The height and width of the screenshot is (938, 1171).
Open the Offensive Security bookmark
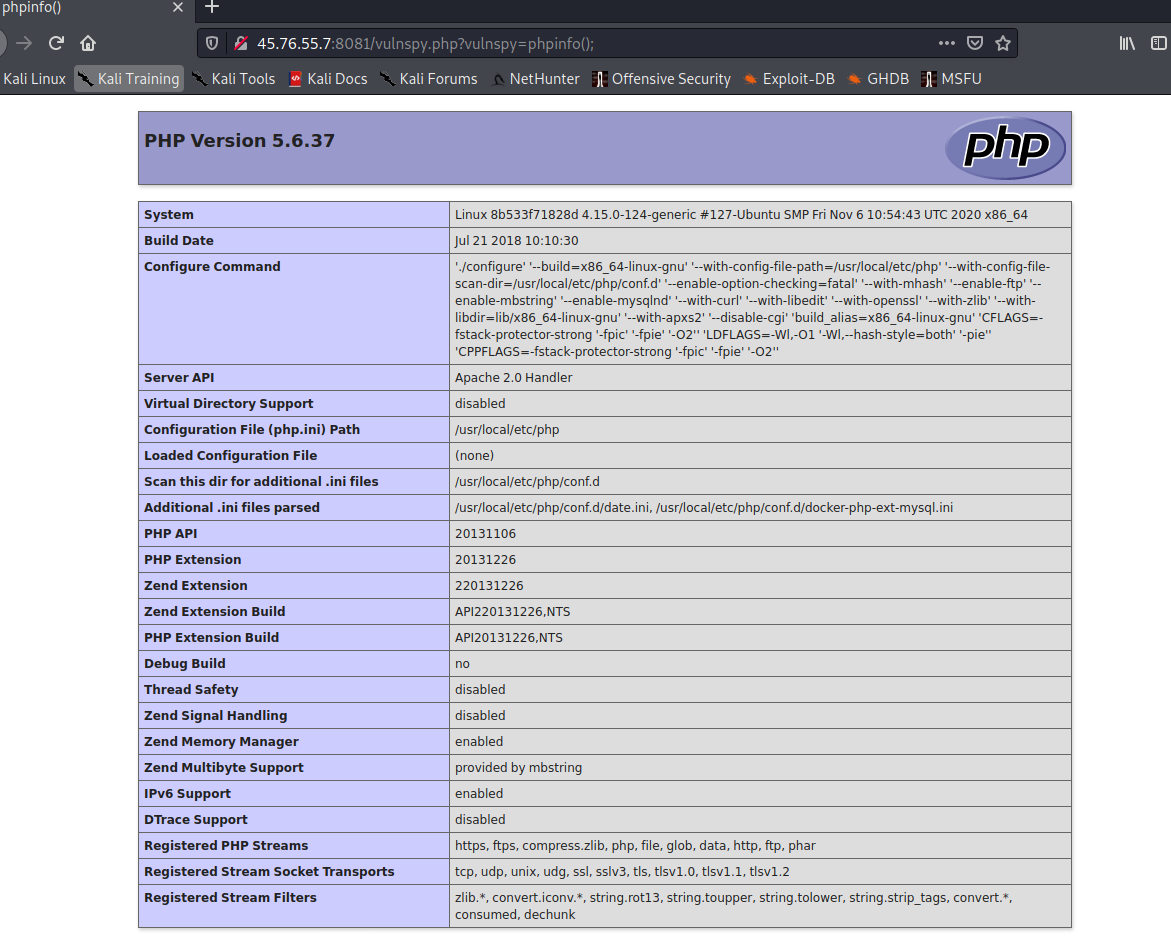[x=662, y=79]
